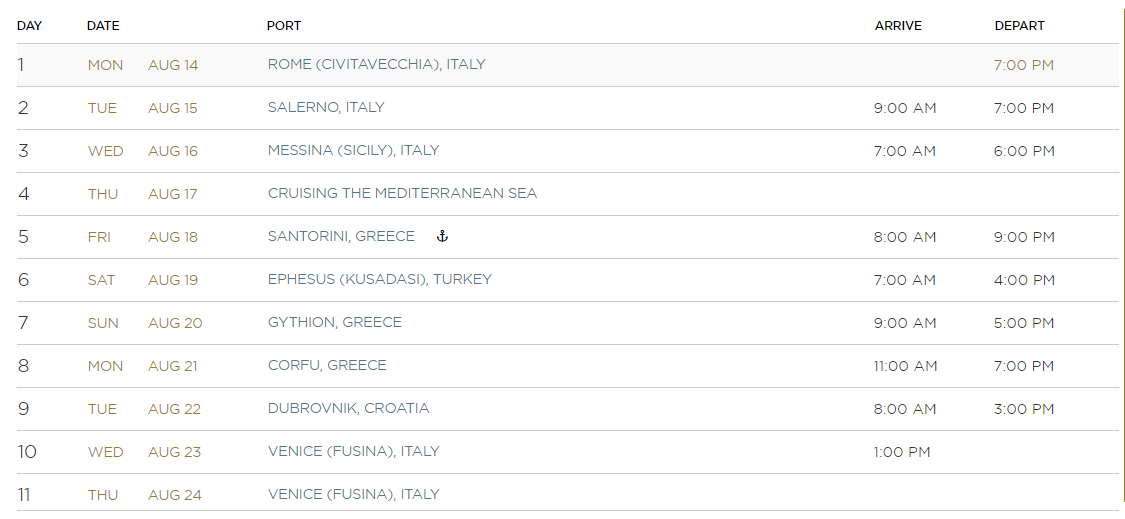Open the Rome (Civitavecchia), Italy port link
Image resolution: width=1125 pixels, height=519 pixels.
(x=376, y=65)
